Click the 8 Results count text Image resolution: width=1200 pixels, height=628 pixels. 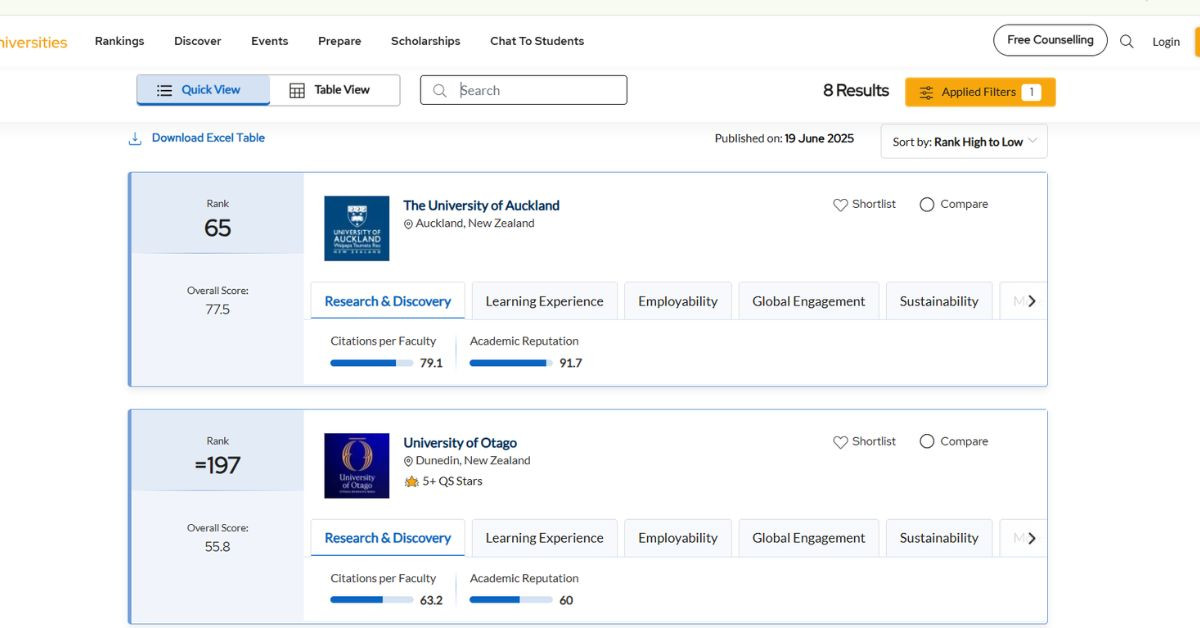pyautogui.click(x=856, y=91)
